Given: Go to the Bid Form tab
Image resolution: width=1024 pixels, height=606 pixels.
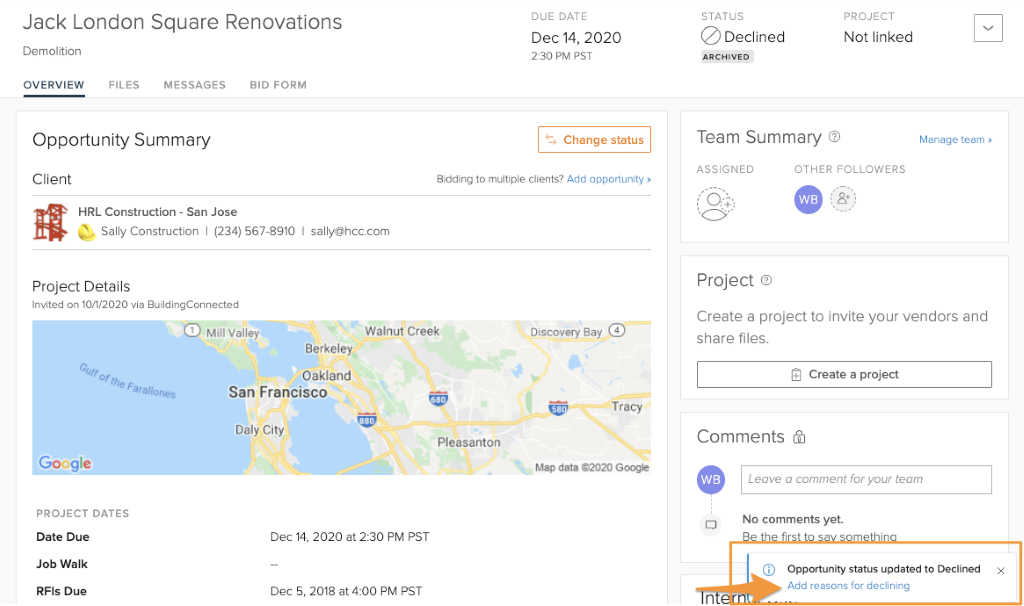Looking at the screenshot, I should pos(278,85).
